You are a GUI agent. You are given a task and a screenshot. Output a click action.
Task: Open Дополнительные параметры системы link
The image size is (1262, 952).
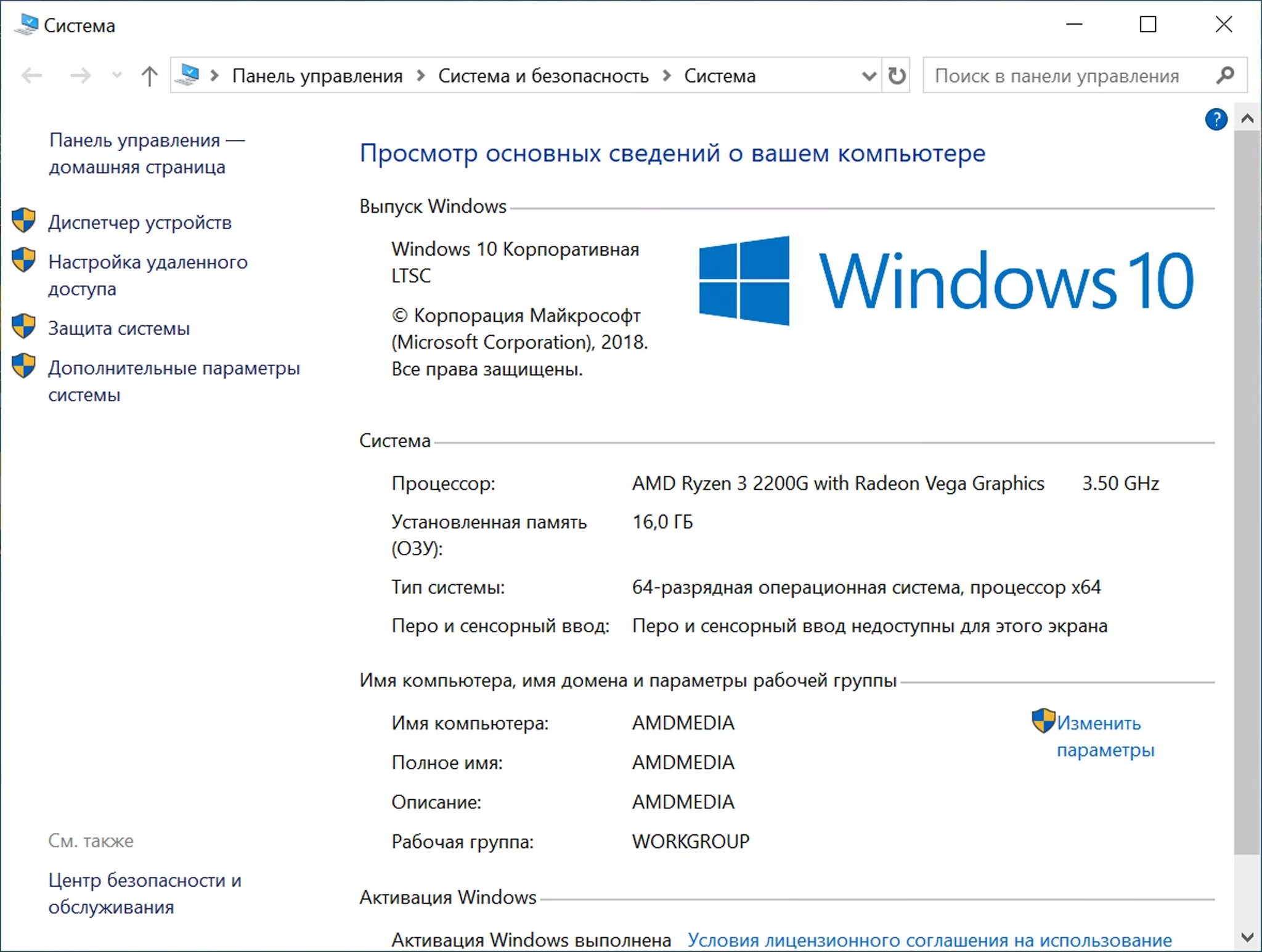click(174, 381)
